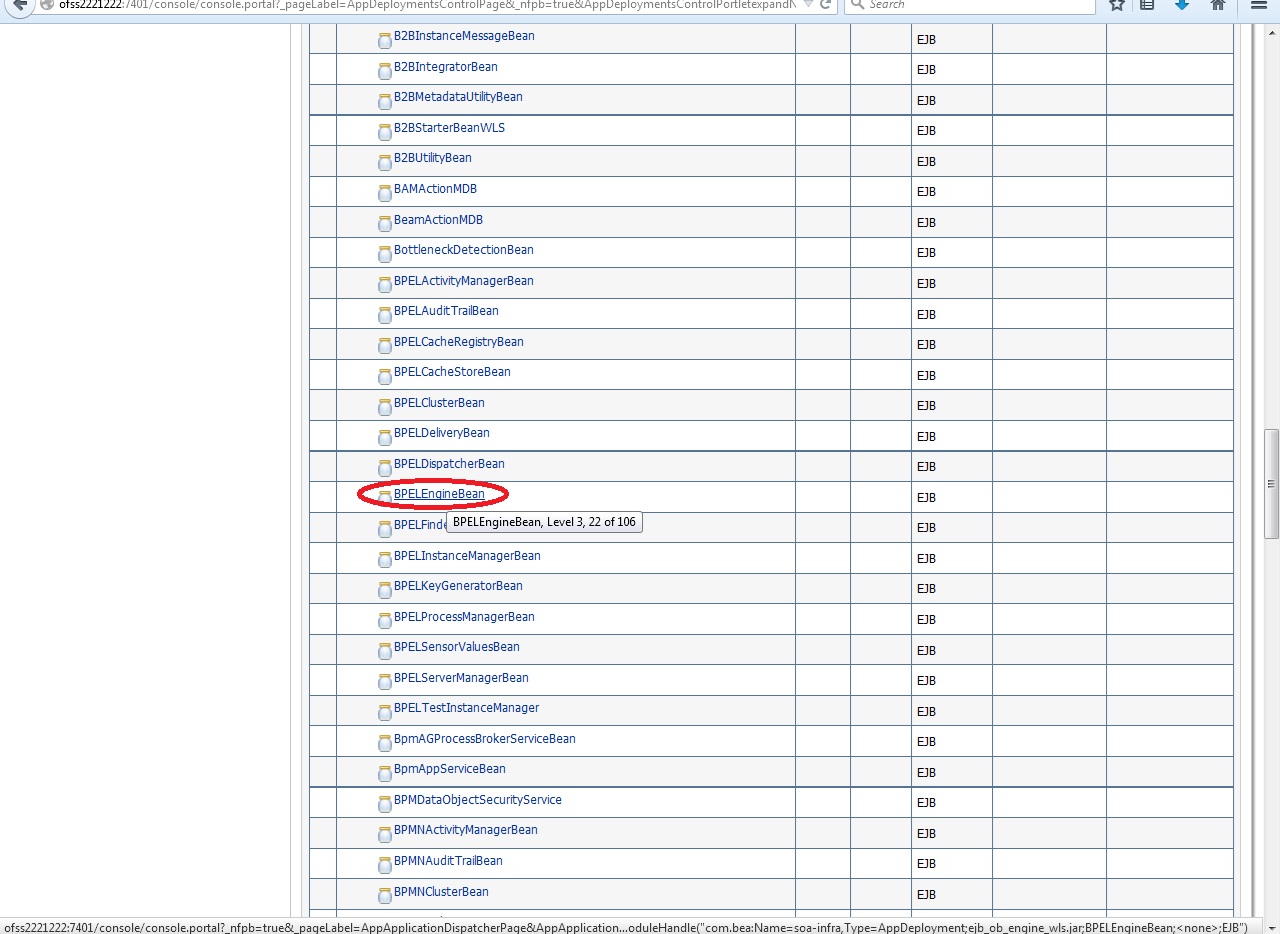
Task: Click the EJB type cell for BeamActionMDB
Action: 951,222
